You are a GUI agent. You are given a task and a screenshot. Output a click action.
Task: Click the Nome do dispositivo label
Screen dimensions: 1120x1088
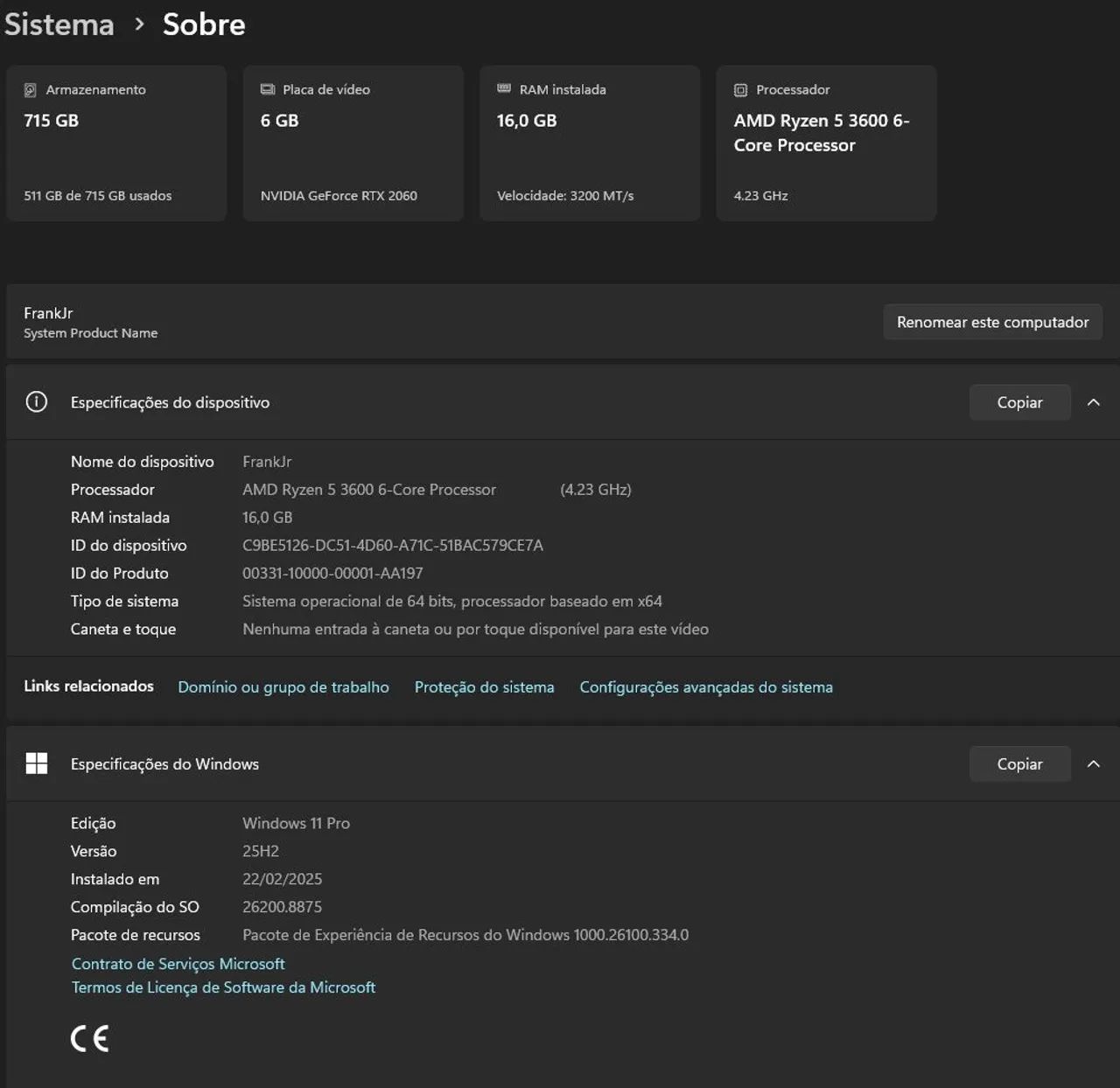[143, 462]
